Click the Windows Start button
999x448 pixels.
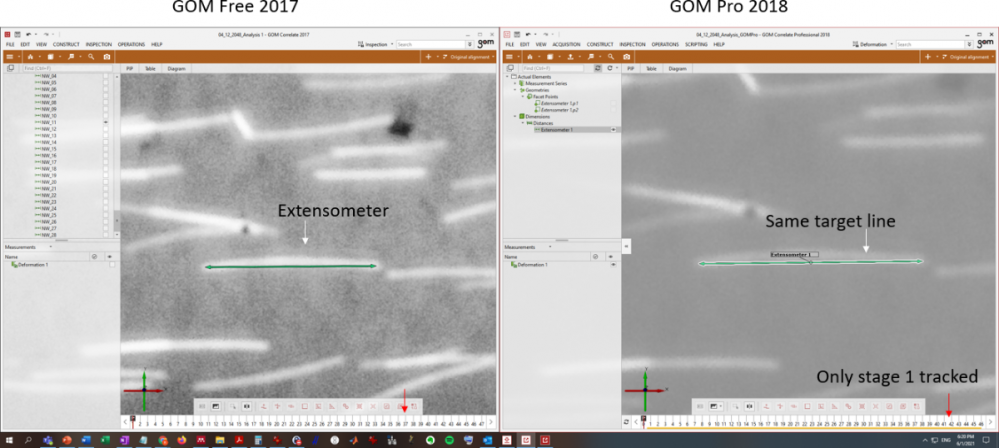click(x=10, y=440)
